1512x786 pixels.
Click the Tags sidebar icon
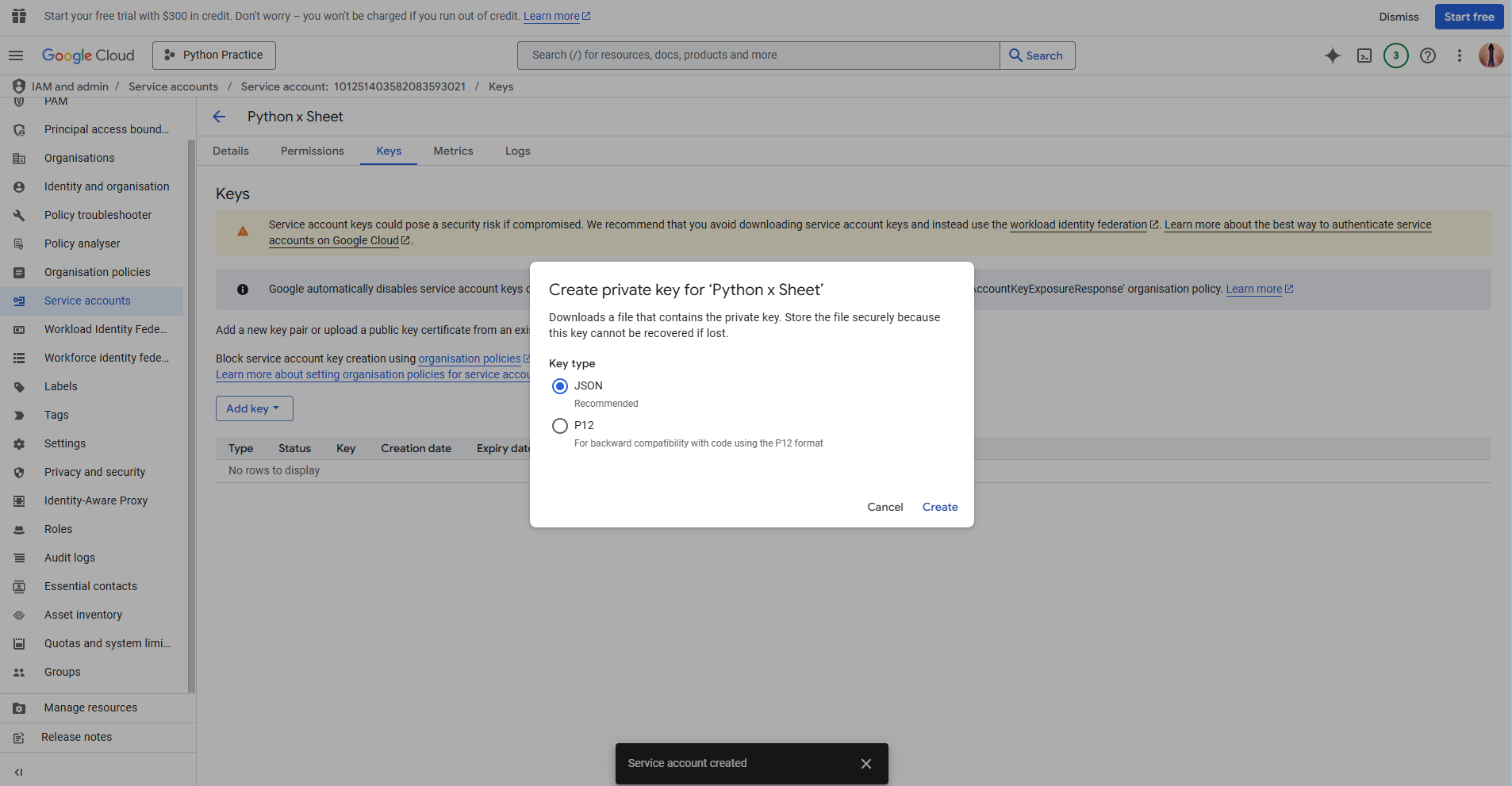tap(19, 415)
